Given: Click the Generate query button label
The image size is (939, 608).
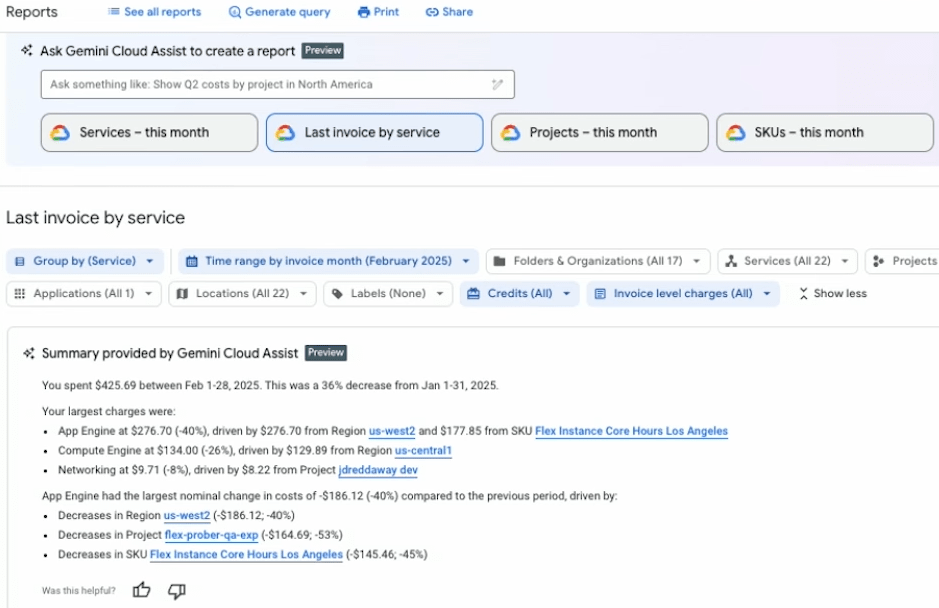Looking at the screenshot, I should pyautogui.click(x=287, y=12).
